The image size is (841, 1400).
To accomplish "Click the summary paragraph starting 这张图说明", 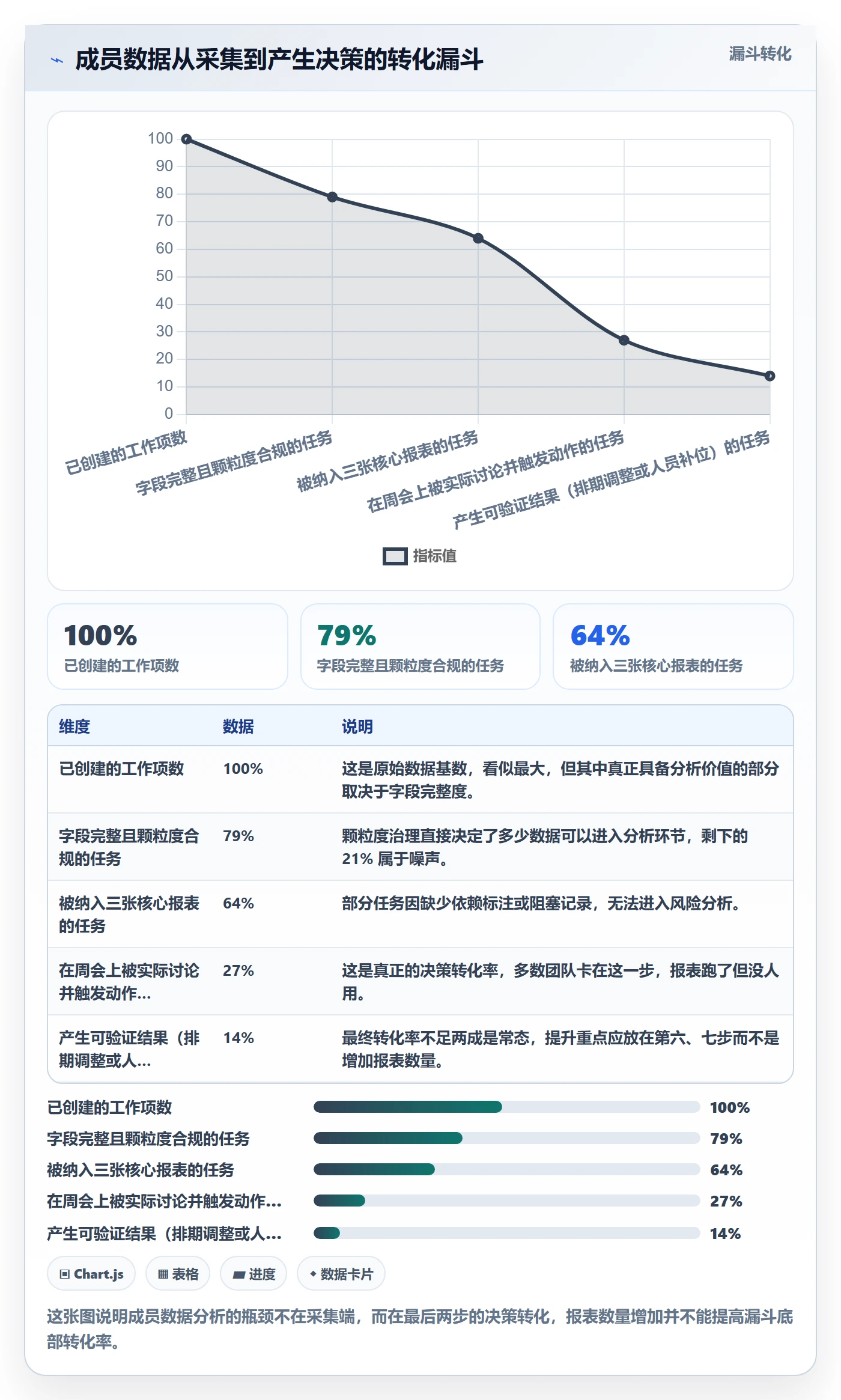I will 420,1328.
